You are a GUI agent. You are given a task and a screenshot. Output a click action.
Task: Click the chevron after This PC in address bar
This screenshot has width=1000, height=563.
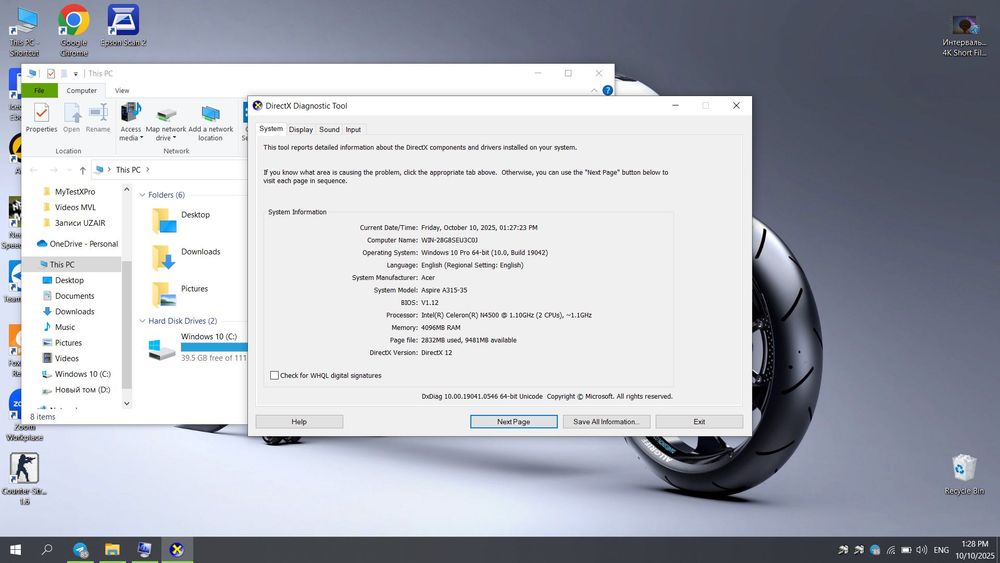(x=147, y=170)
